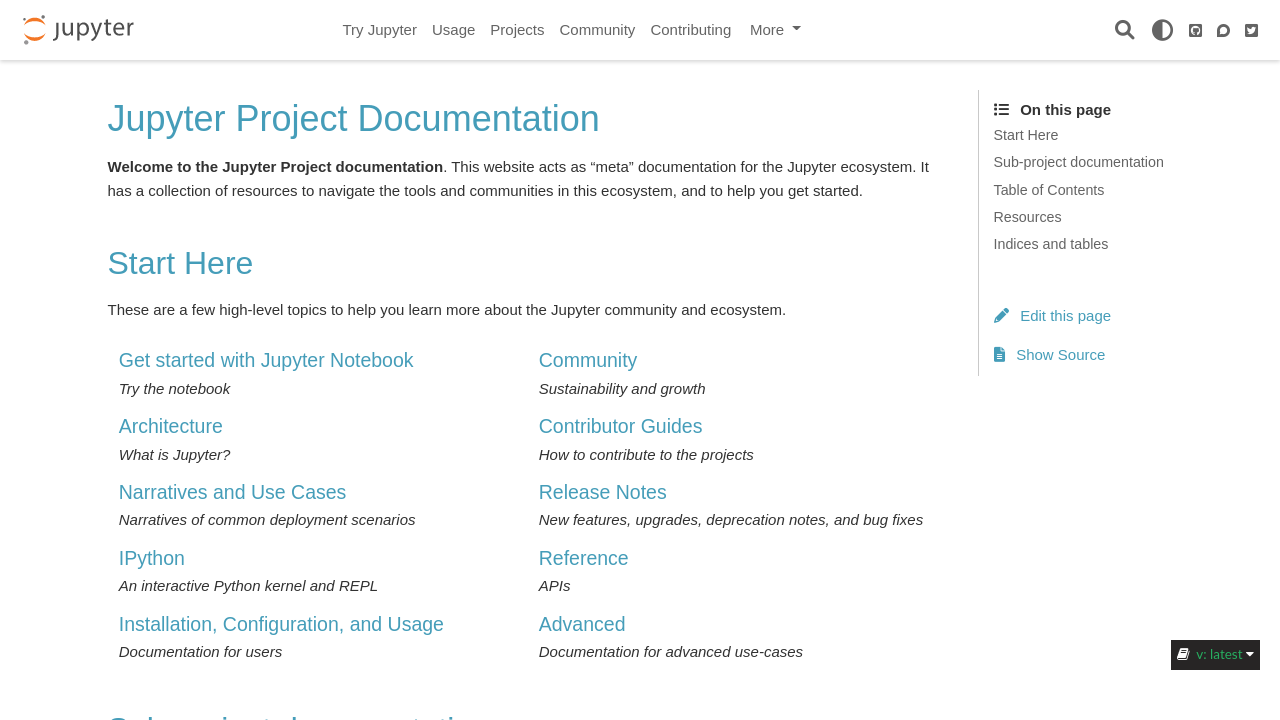Open the Twitter icon link

point(1251,30)
